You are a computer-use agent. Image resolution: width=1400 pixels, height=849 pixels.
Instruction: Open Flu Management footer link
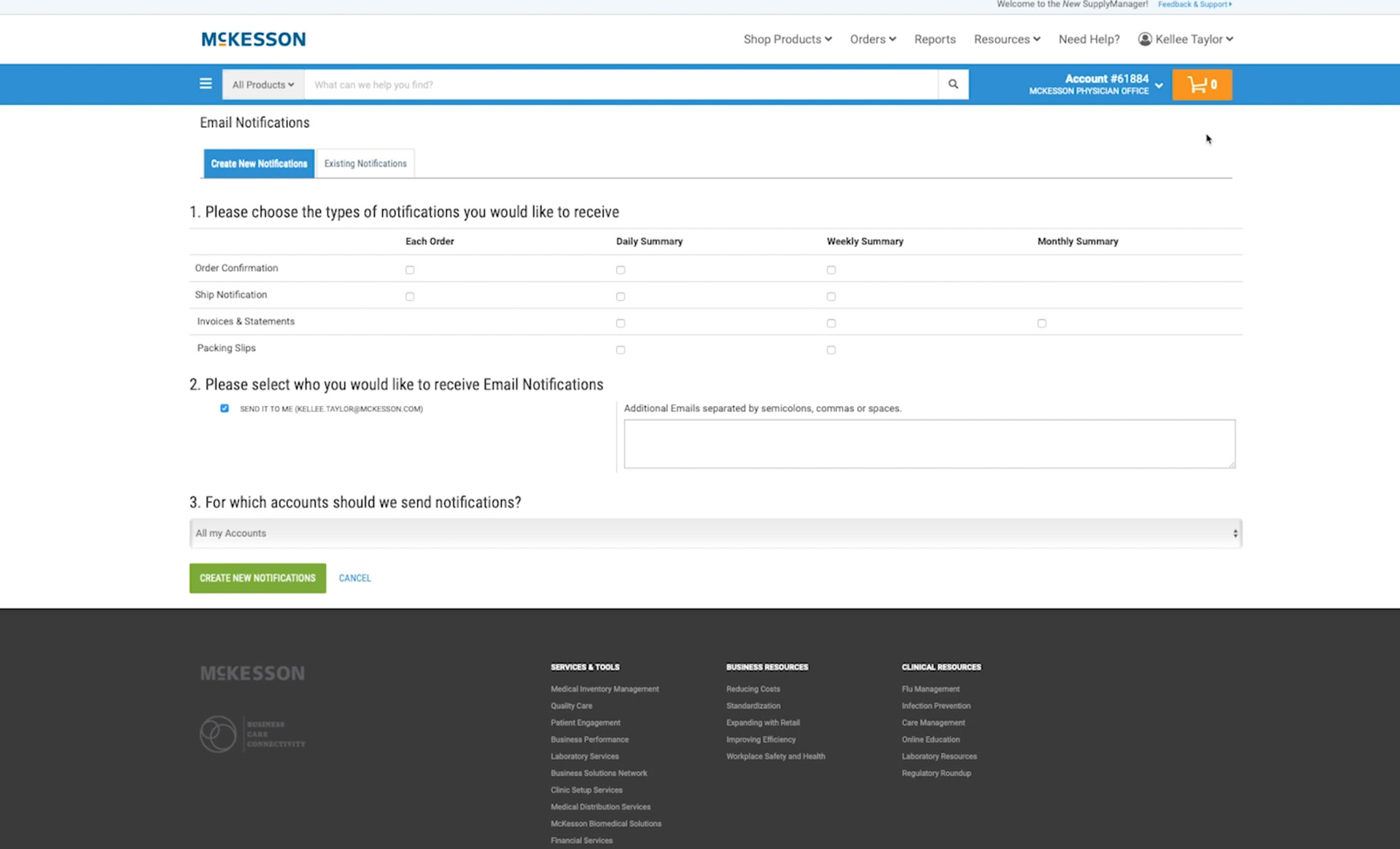point(930,689)
